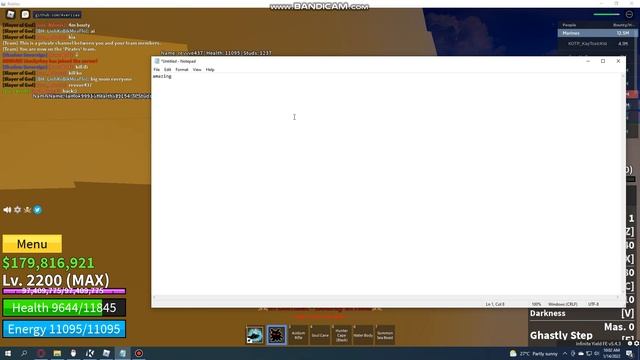Select the first hotbar item with blue icon
640x360 pixels.
click(x=255, y=335)
